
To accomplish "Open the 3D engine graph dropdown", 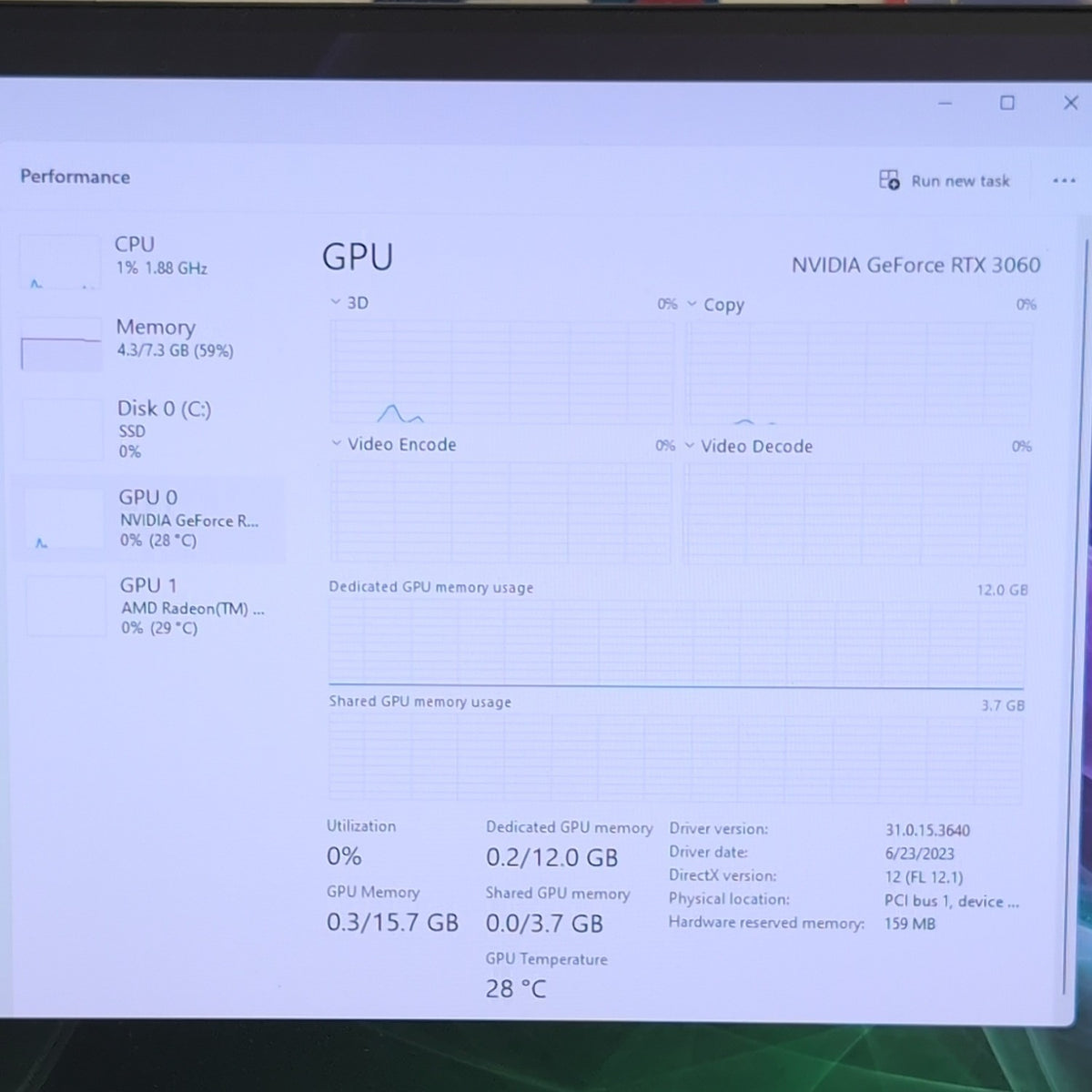I will tap(336, 302).
